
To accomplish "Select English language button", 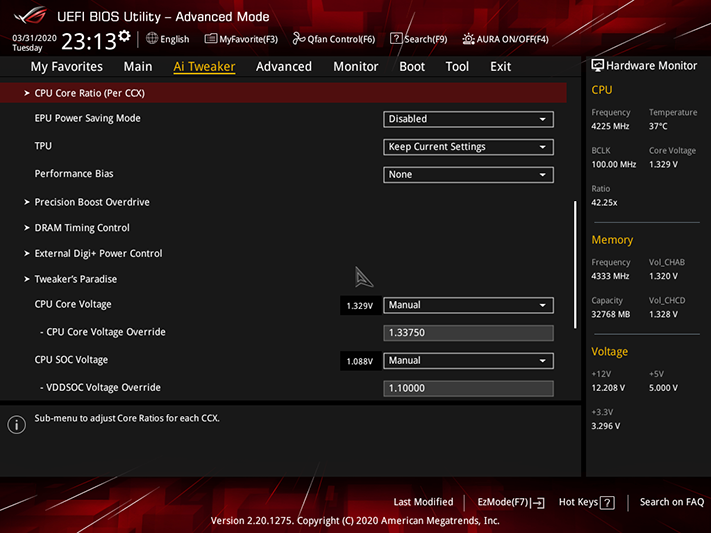I will point(168,39).
